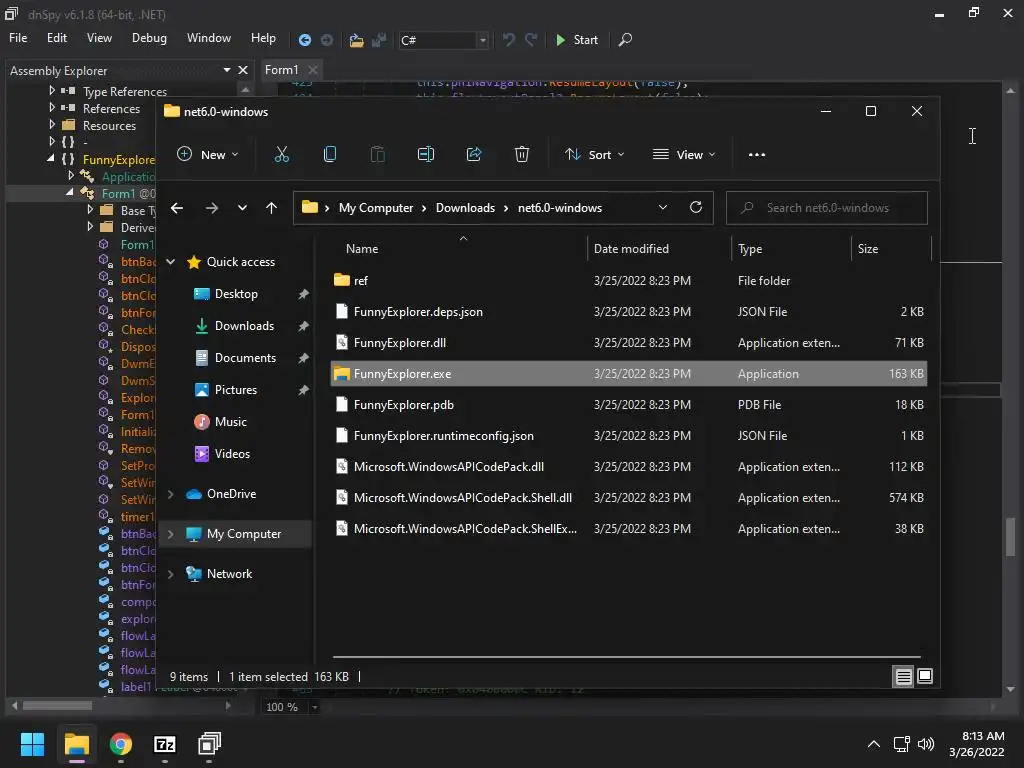The width and height of the screenshot is (1024, 768).
Task: Expand Type References tree node
Action: point(52,91)
